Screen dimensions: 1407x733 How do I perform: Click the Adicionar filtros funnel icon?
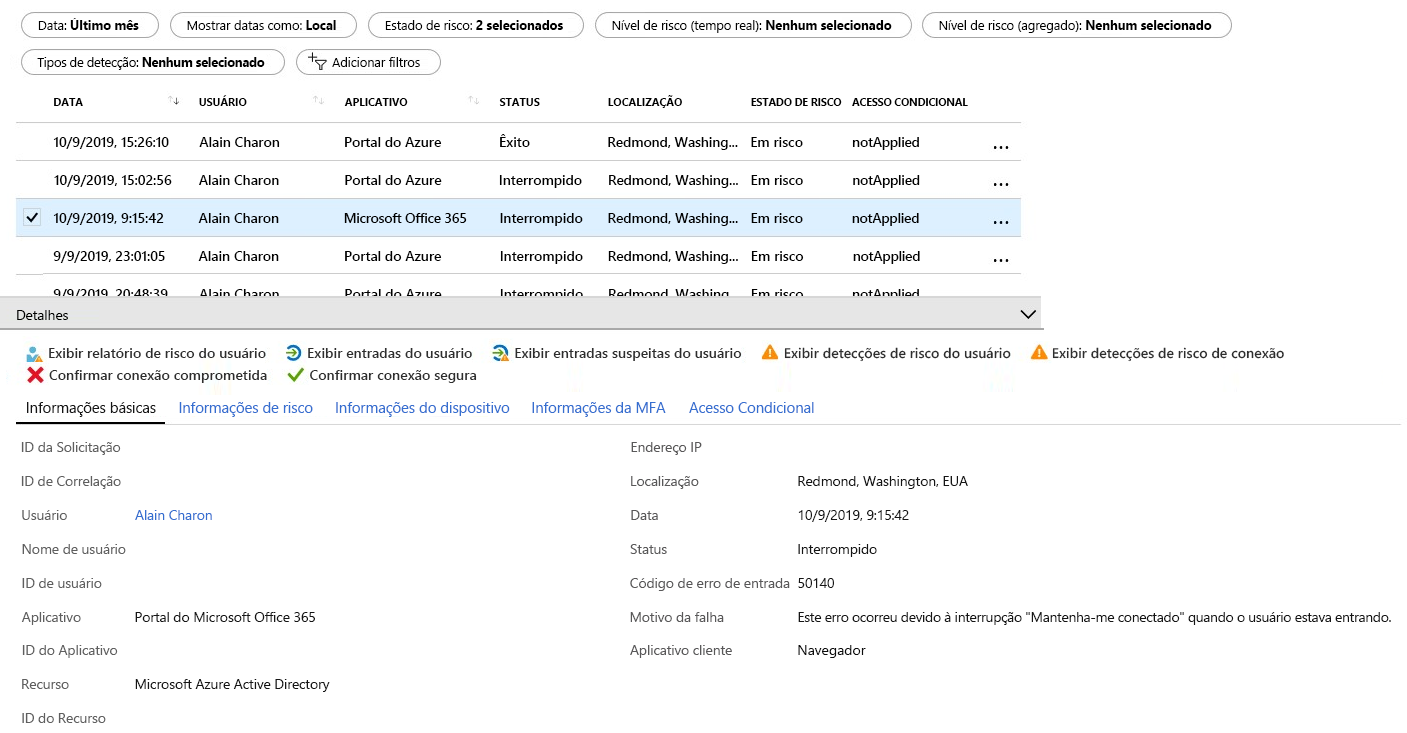(318, 62)
